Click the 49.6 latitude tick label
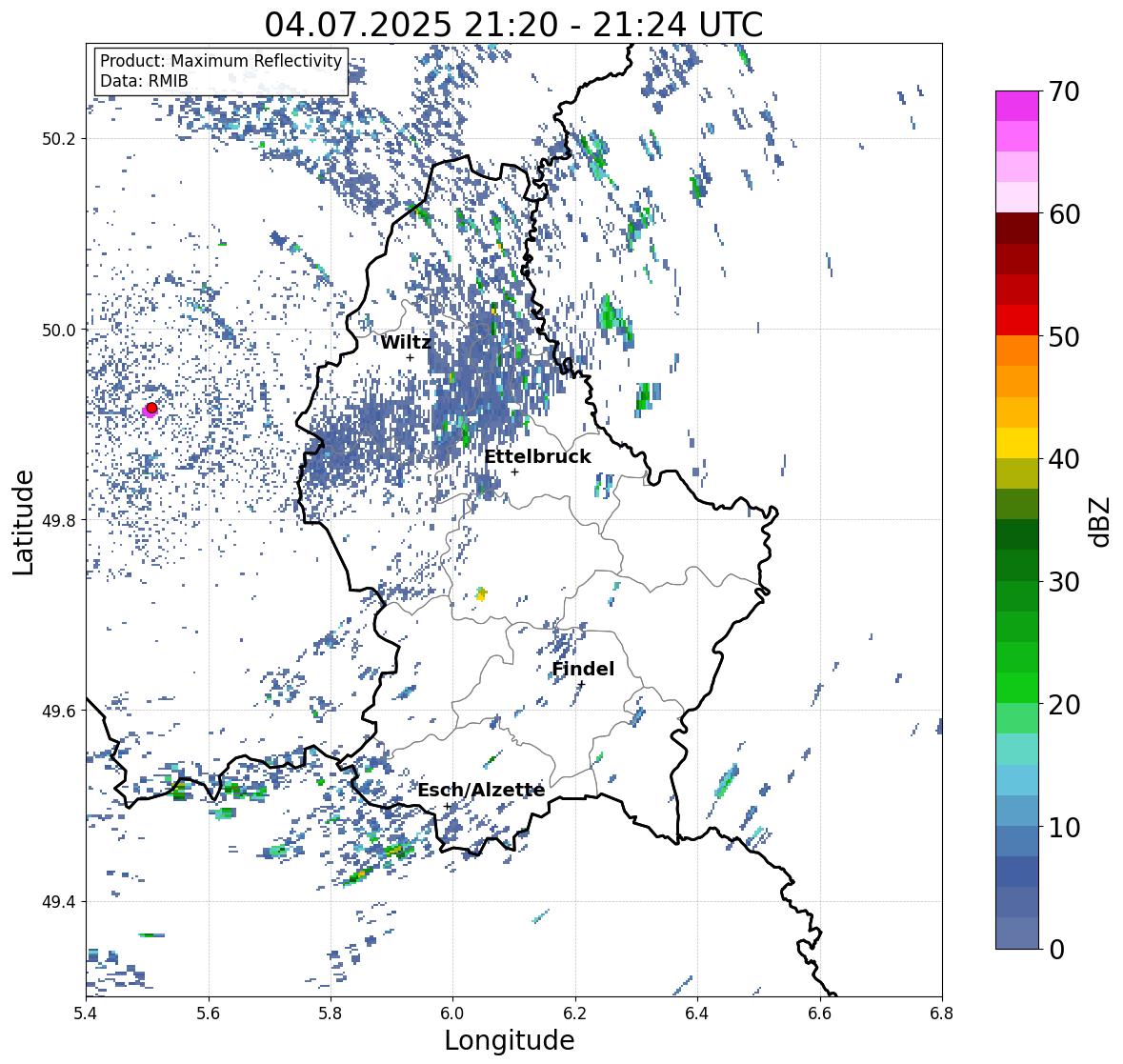Image resolution: width=1123 pixels, height=1064 pixels. point(60,711)
